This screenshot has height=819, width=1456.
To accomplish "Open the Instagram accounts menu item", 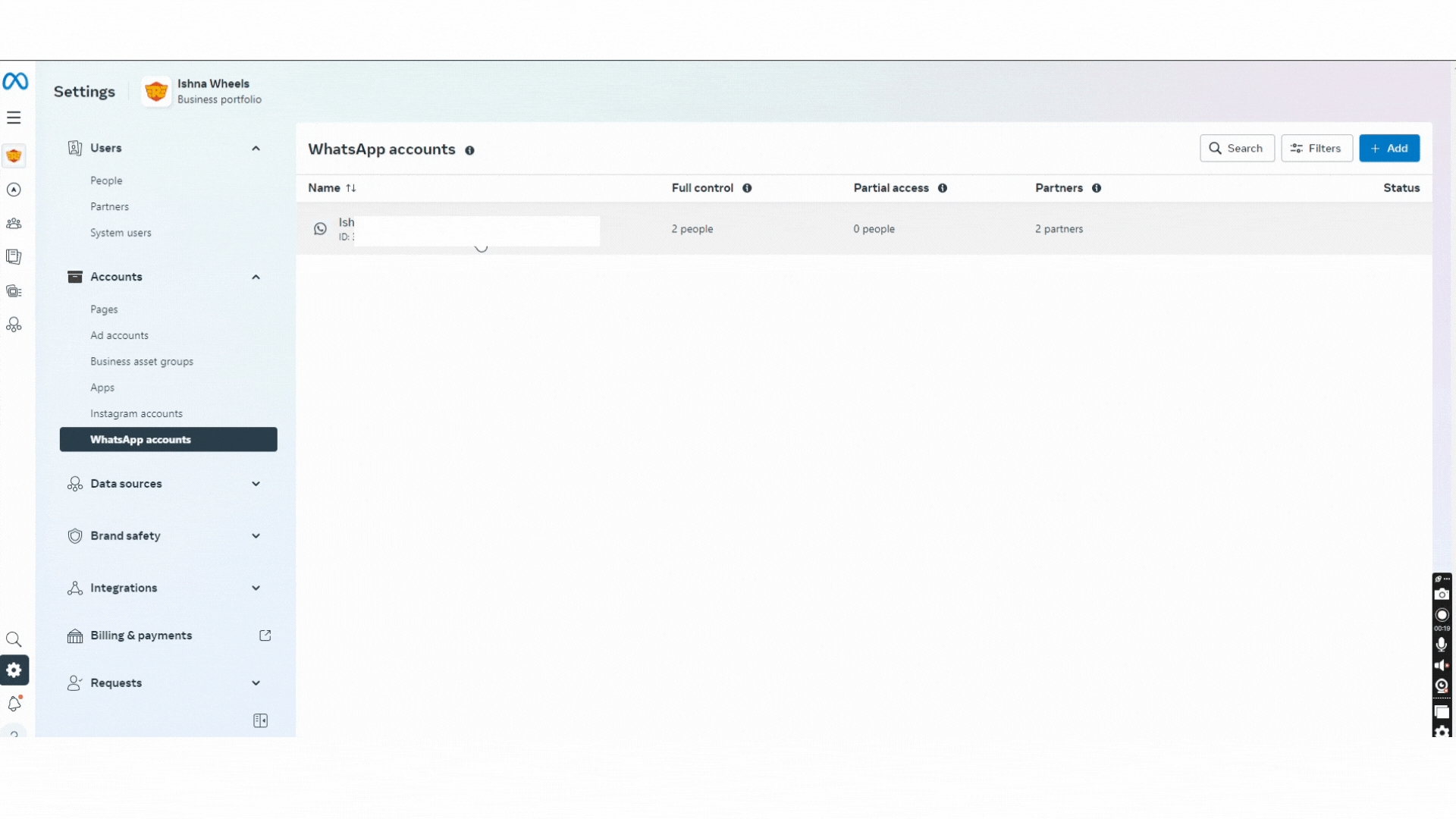I will point(136,414).
